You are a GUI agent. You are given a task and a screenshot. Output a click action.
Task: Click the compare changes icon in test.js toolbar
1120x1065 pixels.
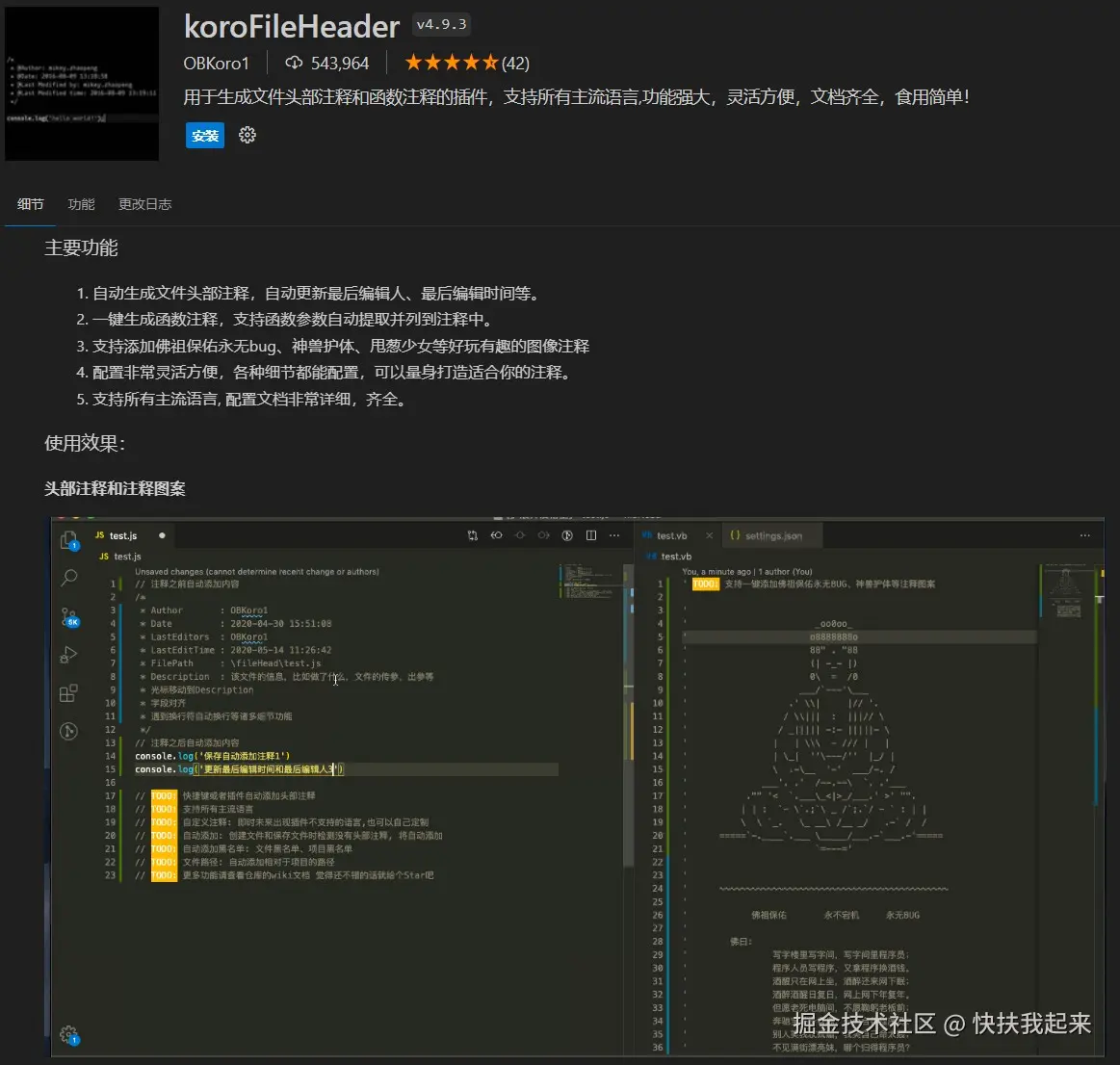(x=472, y=535)
